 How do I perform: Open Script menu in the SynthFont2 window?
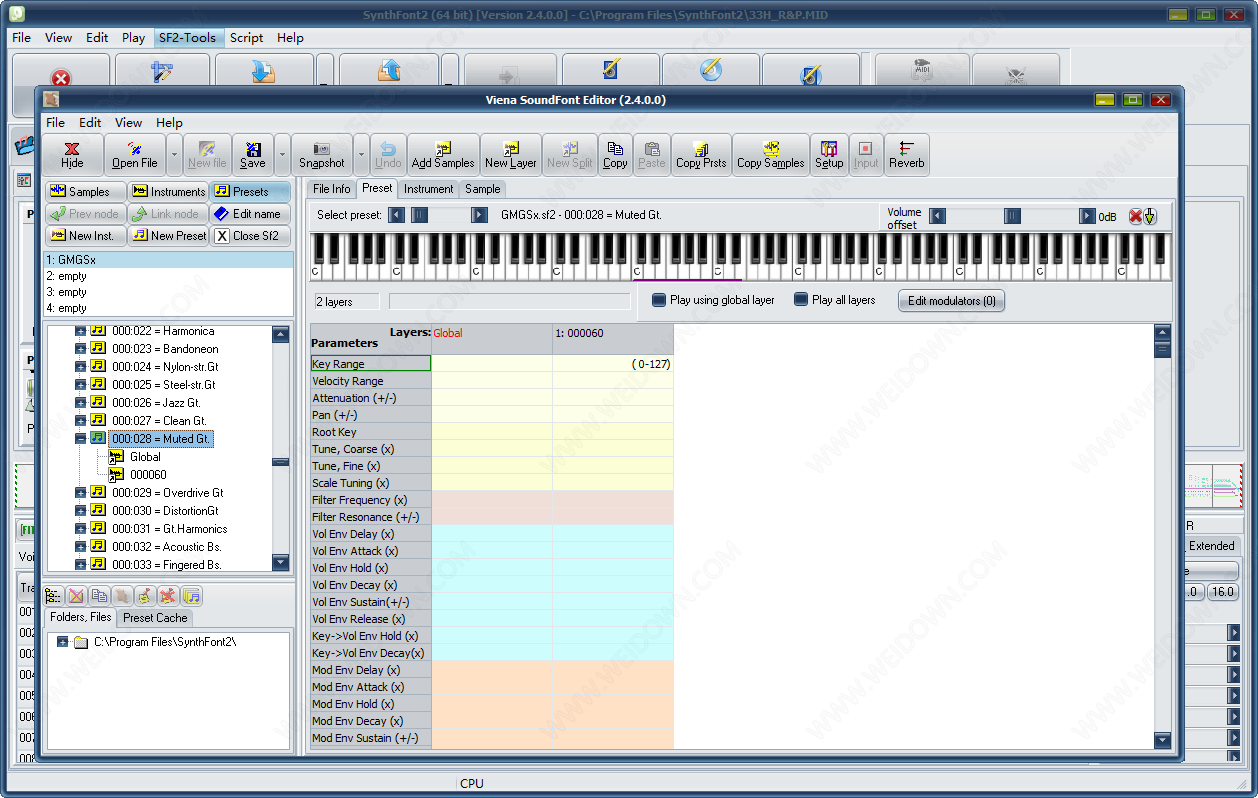[x=246, y=37]
